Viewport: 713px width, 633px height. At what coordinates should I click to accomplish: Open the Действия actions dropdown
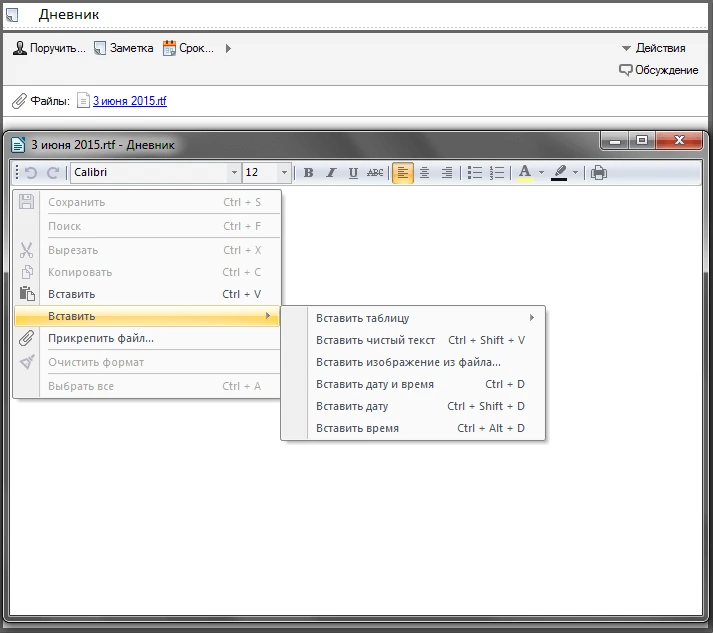[653, 48]
